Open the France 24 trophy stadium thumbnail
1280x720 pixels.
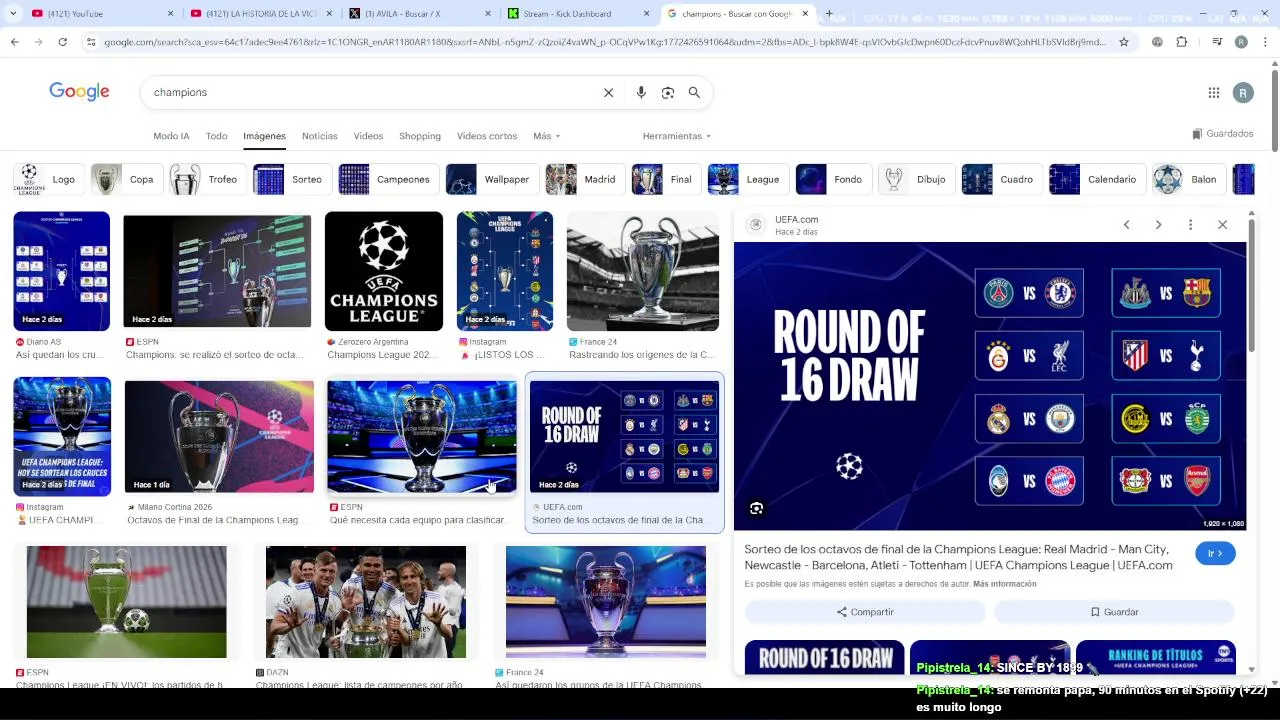click(x=643, y=271)
